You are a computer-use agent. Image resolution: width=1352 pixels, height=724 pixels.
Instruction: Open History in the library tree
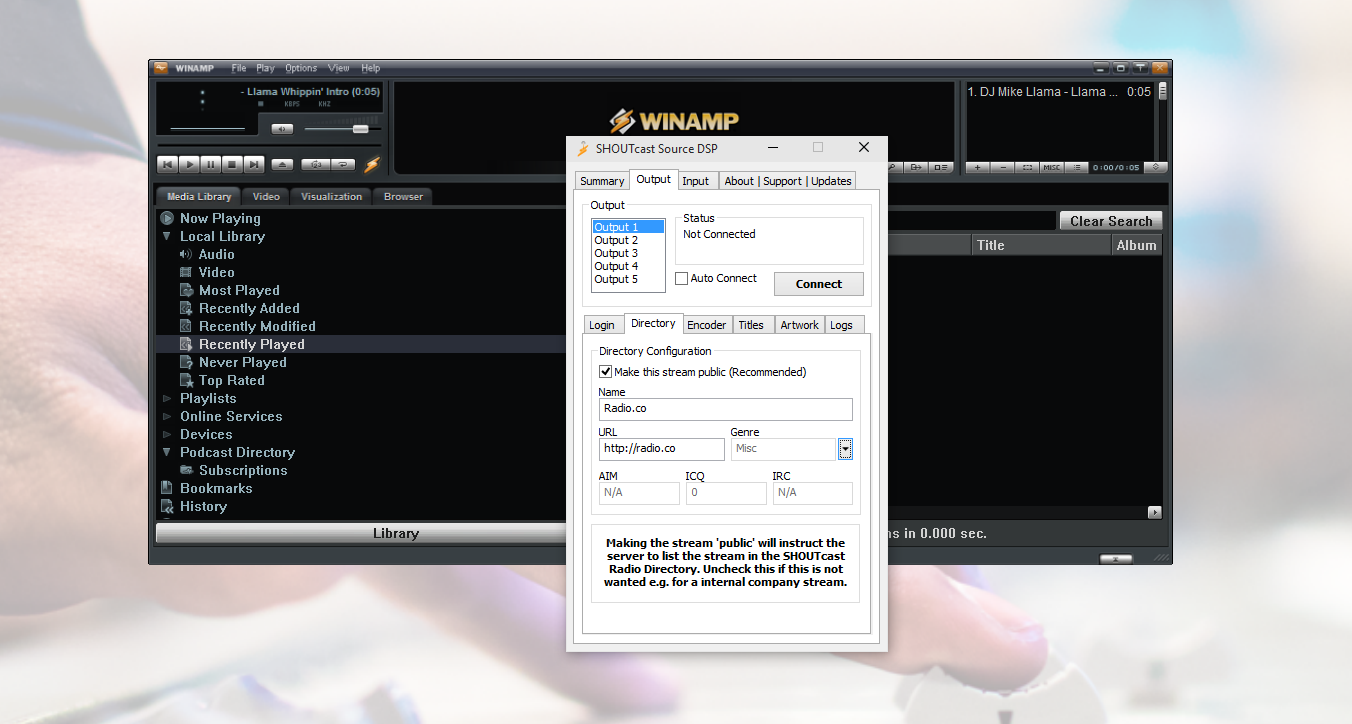(203, 506)
